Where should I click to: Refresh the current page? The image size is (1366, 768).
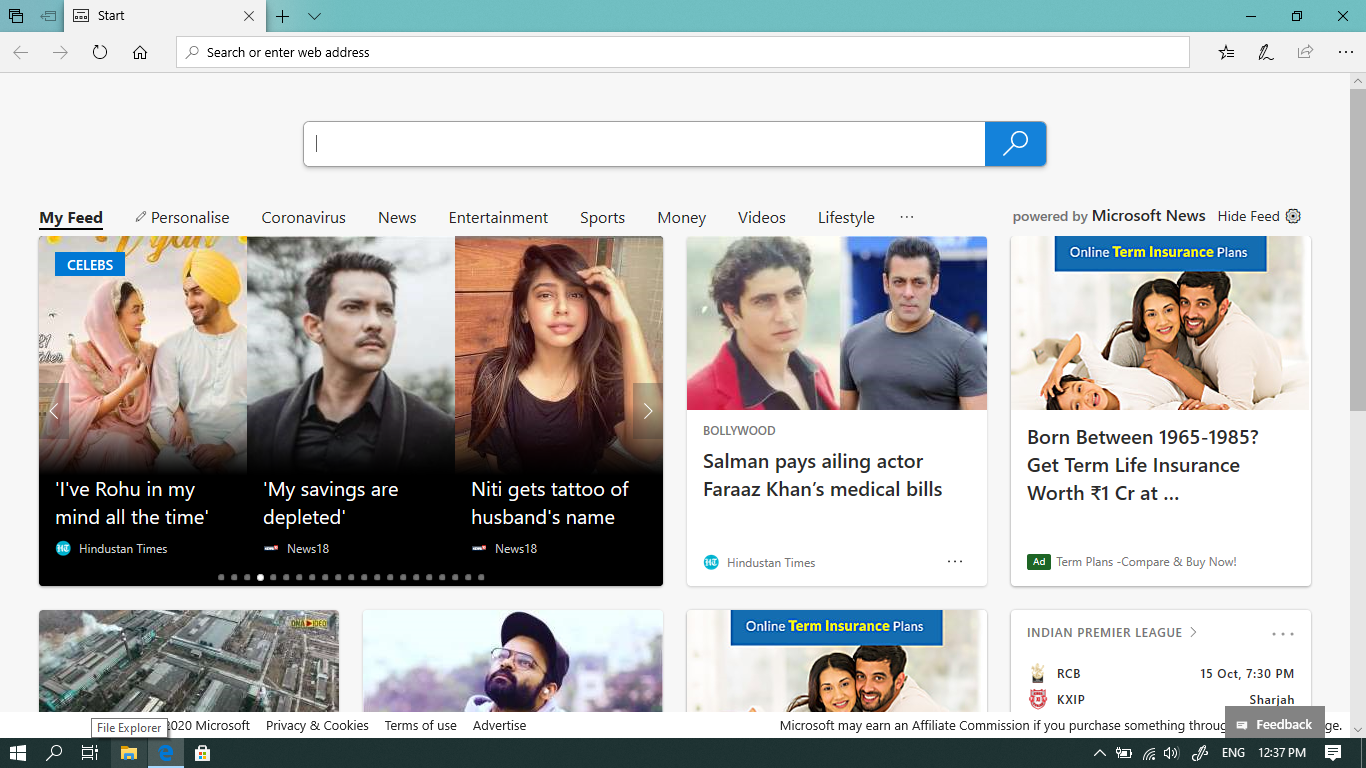click(100, 52)
